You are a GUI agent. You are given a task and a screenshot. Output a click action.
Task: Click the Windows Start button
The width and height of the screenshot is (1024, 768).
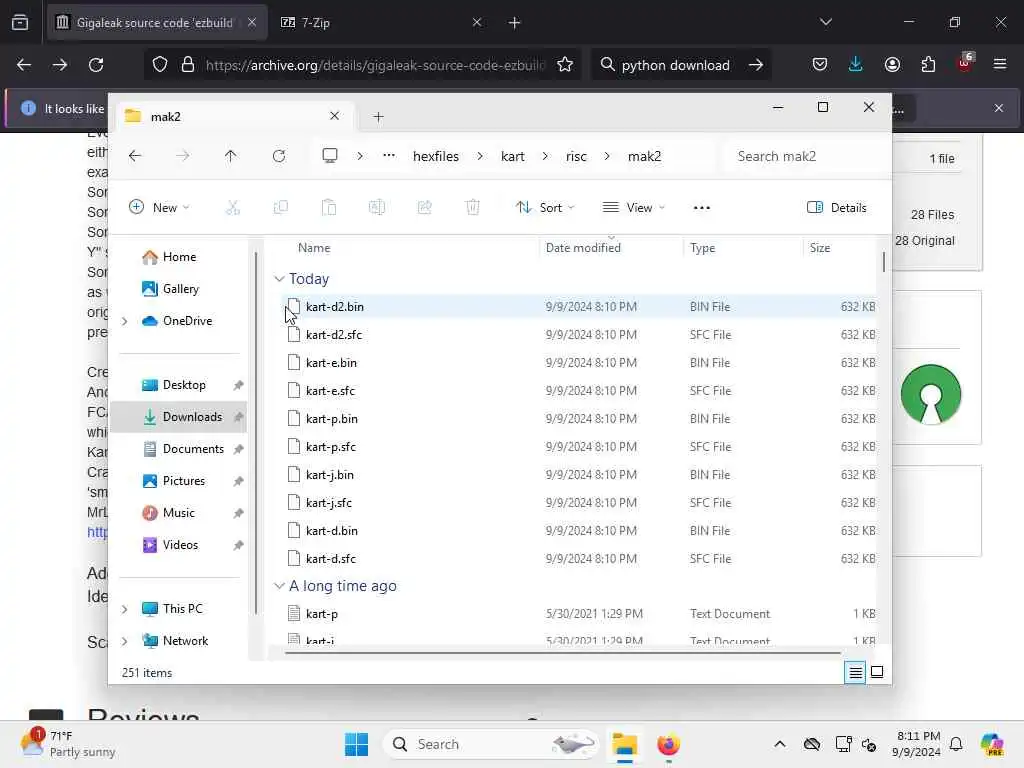357,744
